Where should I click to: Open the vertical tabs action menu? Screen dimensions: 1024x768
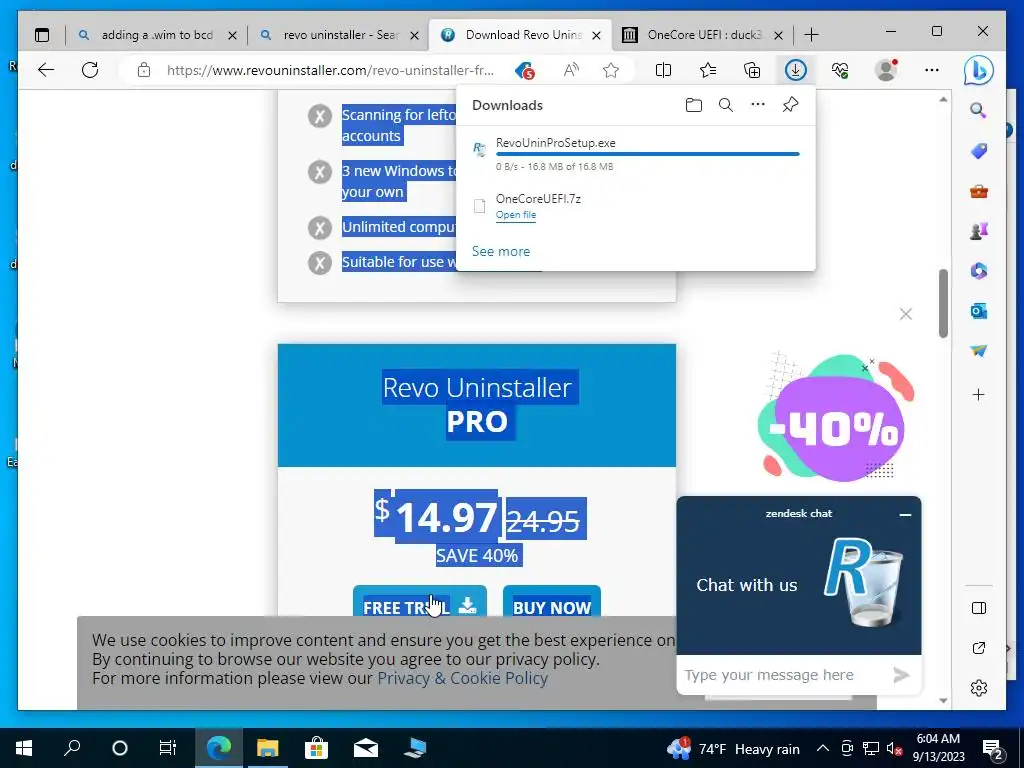[42, 35]
